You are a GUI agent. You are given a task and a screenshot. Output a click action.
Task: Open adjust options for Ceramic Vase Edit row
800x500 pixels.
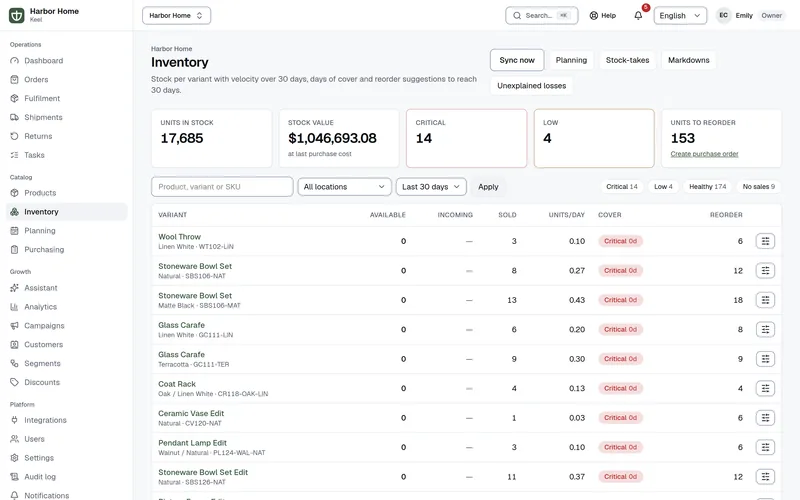pos(765,418)
